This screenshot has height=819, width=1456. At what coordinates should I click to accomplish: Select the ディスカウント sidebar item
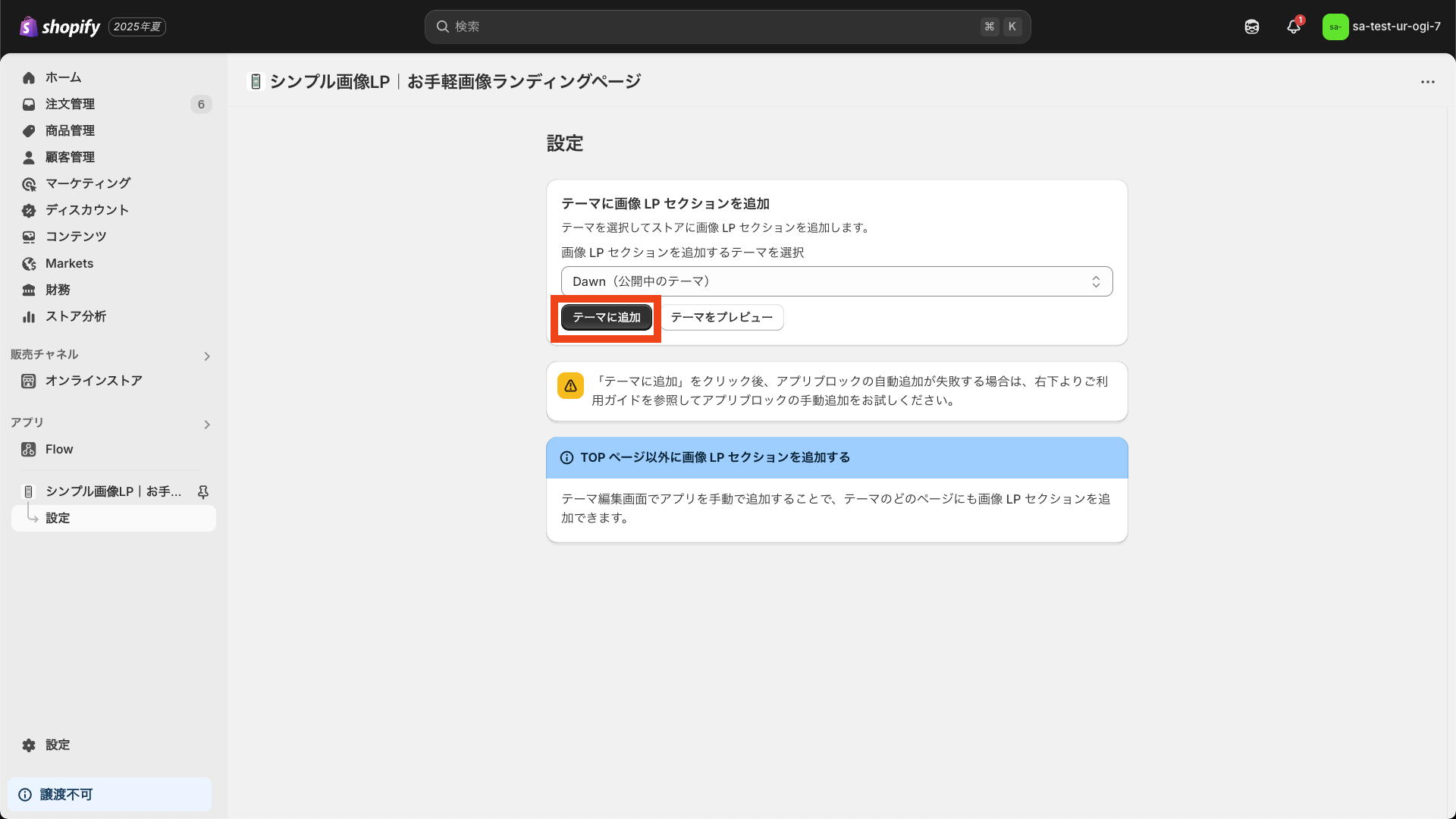point(86,210)
